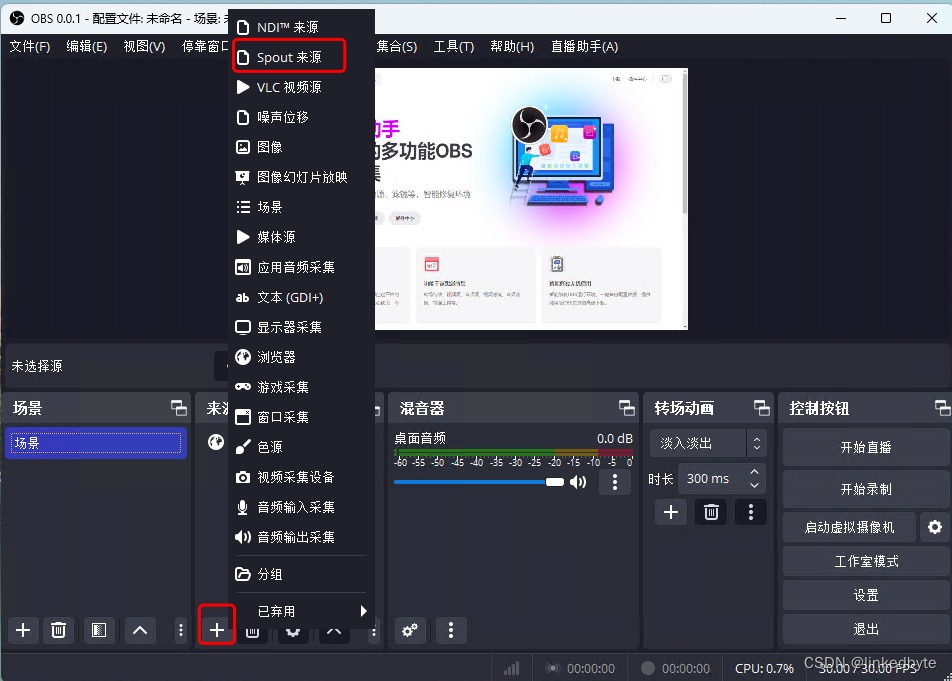The width and height of the screenshot is (952, 681).
Task: Open the 直播助手(A) menu
Action: pos(584,47)
